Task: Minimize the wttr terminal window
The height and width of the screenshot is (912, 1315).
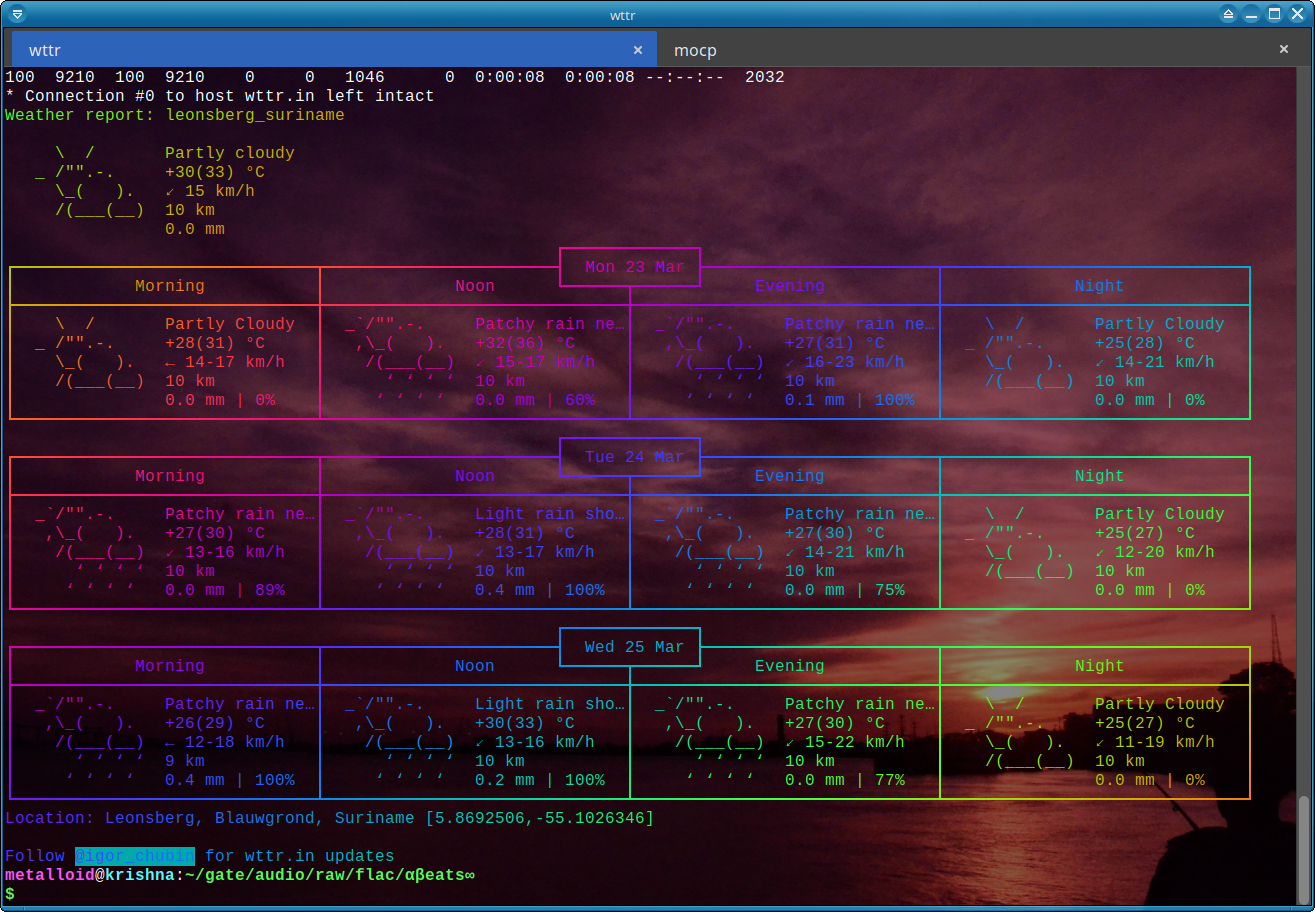Action: pos(1252,14)
